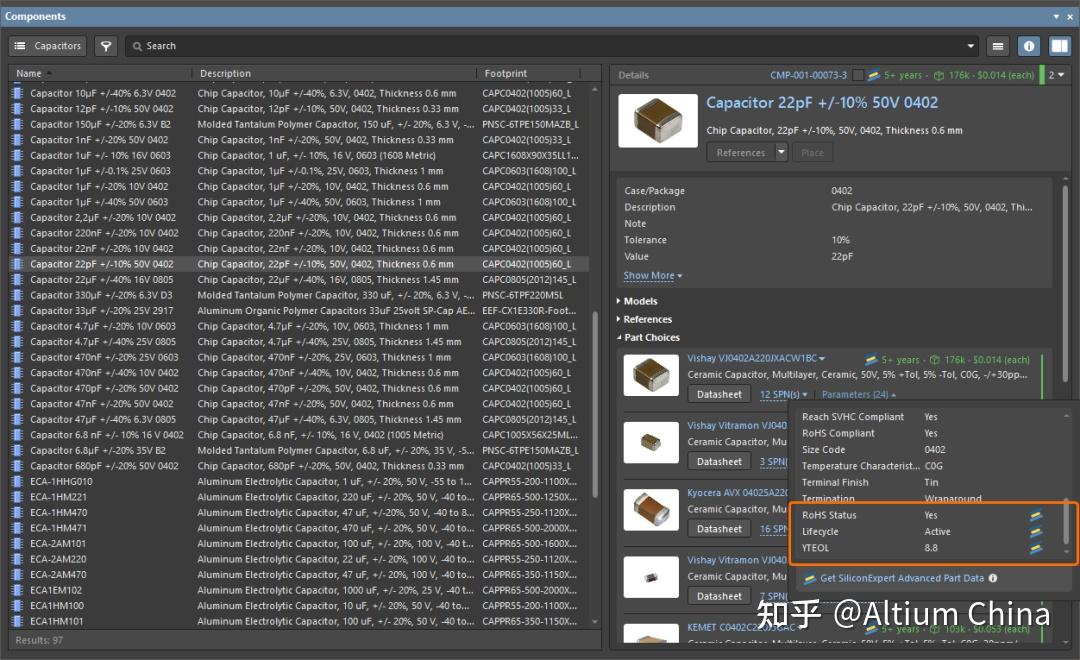Open the dropdown showing 2
1080x660 pixels.
(1056, 75)
